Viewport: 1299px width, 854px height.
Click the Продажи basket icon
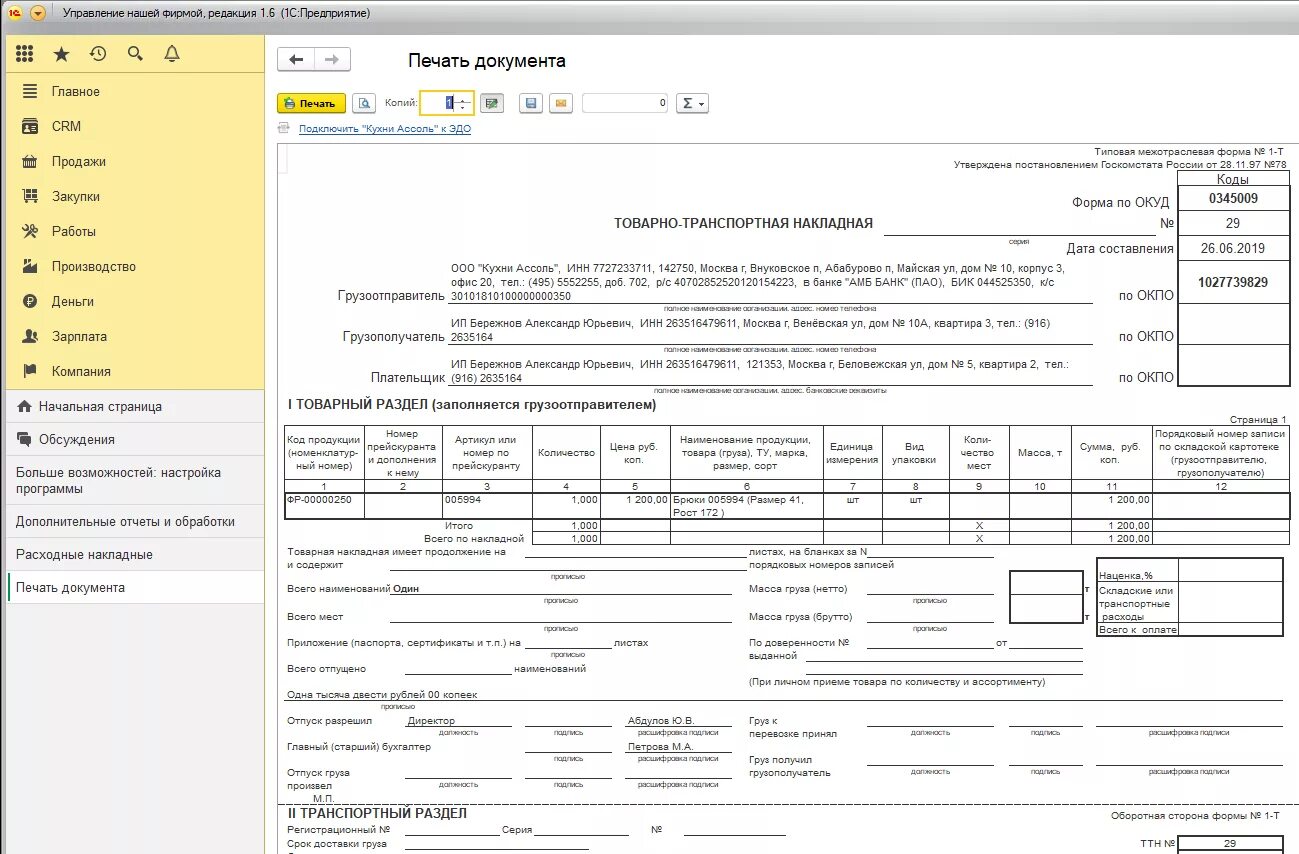click(x=30, y=161)
